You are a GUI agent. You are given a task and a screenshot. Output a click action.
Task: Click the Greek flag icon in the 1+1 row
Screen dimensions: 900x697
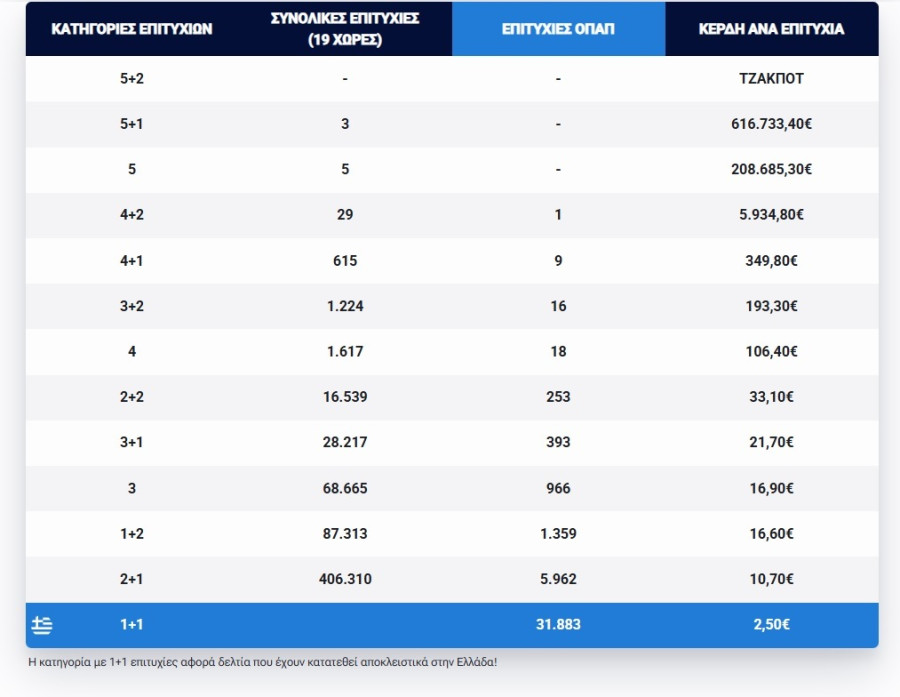point(42,625)
